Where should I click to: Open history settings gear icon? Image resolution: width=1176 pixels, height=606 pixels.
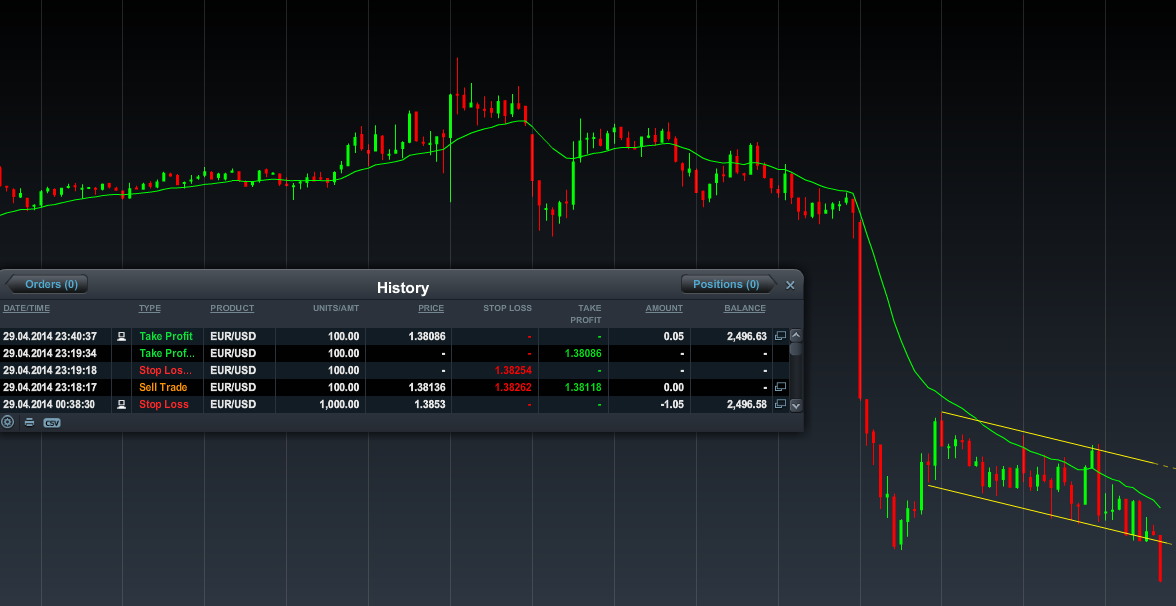point(8,422)
